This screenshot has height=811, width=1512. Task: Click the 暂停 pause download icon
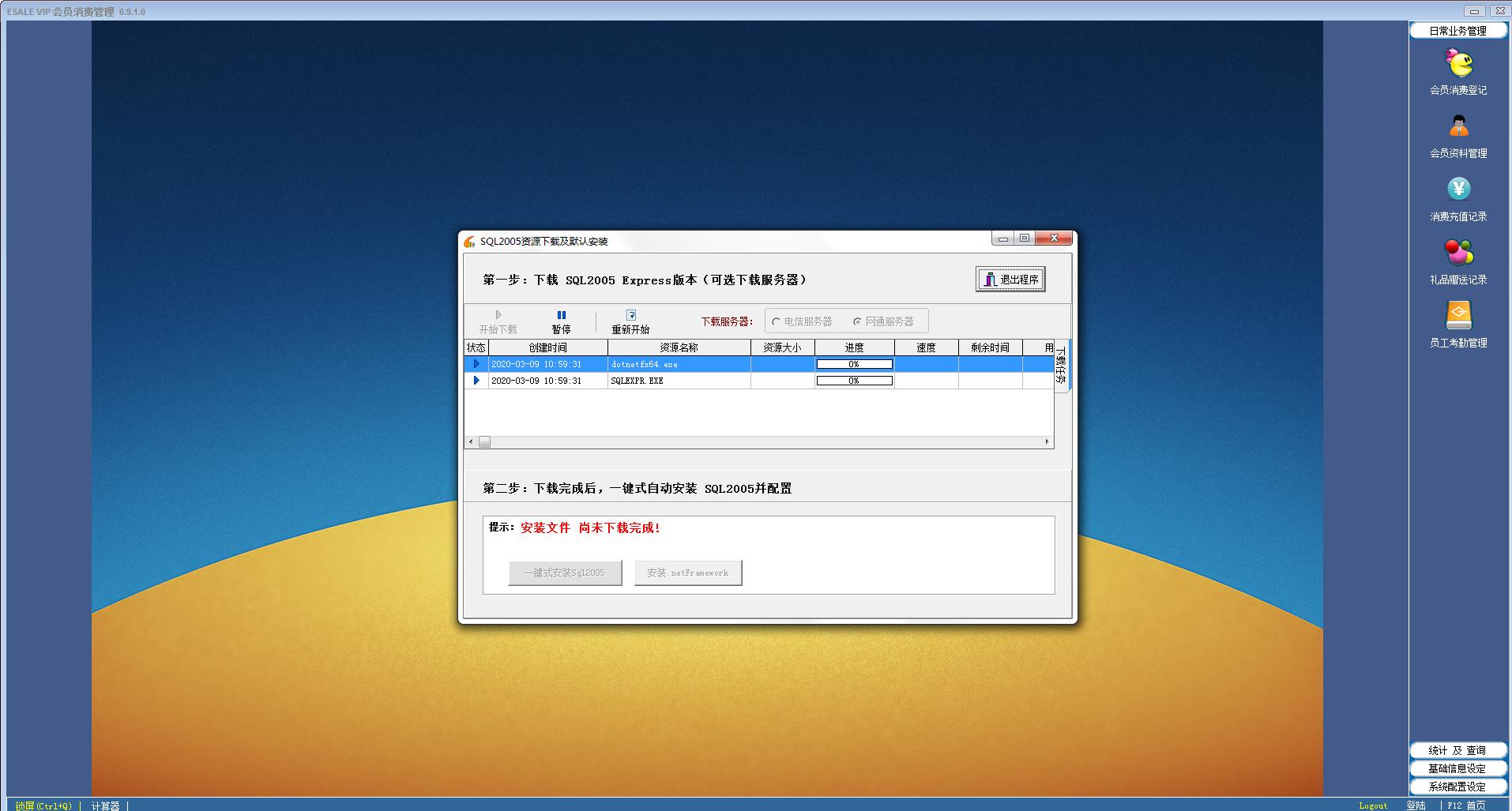click(x=561, y=314)
